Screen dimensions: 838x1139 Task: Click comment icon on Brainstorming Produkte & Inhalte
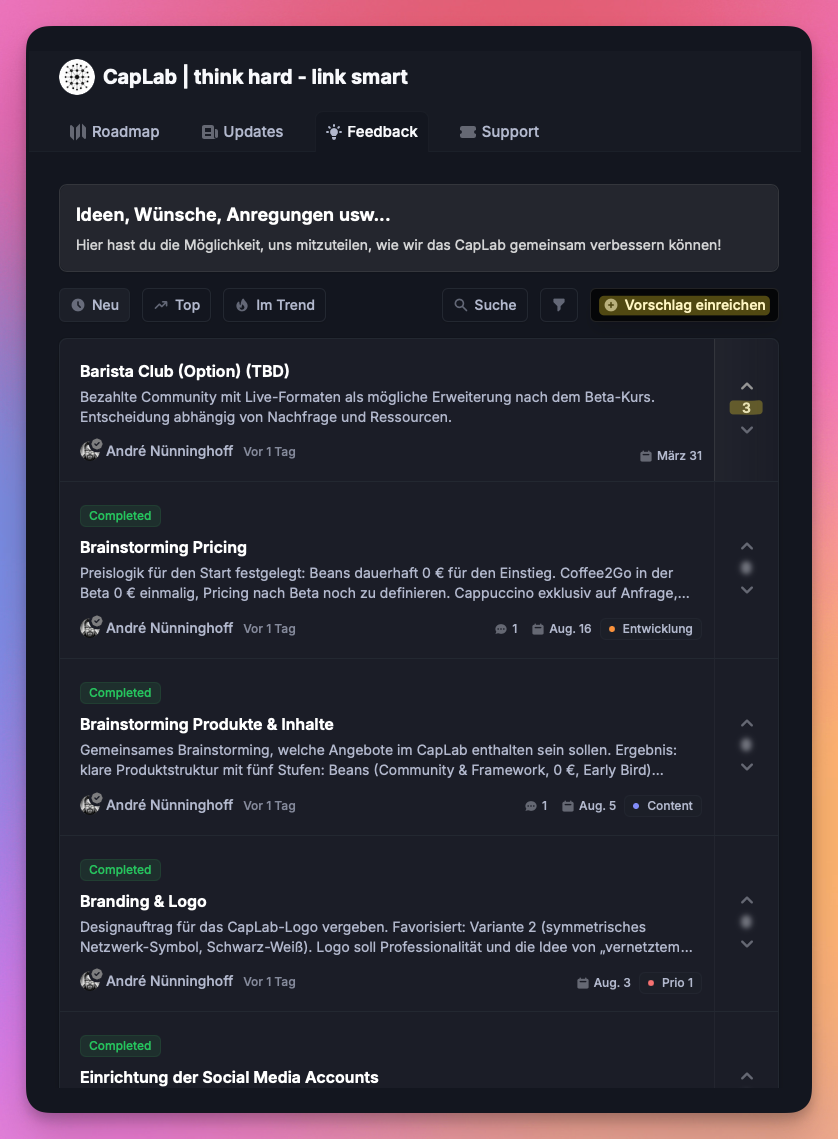click(x=531, y=806)
